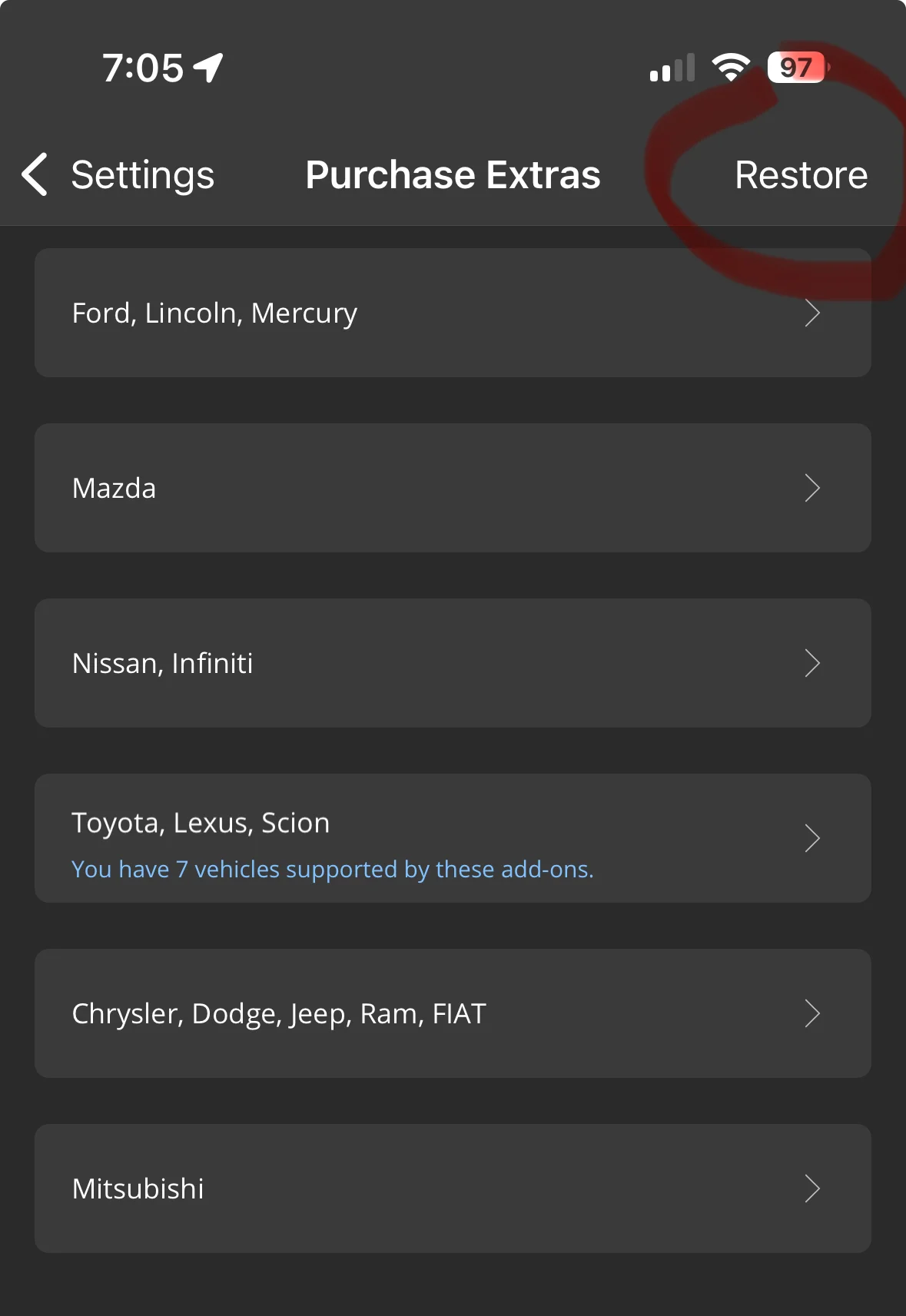Tap the blue '7 vehicles supported' text
The height and width of the screenshot is (1316, 906).
click(333, 869)
